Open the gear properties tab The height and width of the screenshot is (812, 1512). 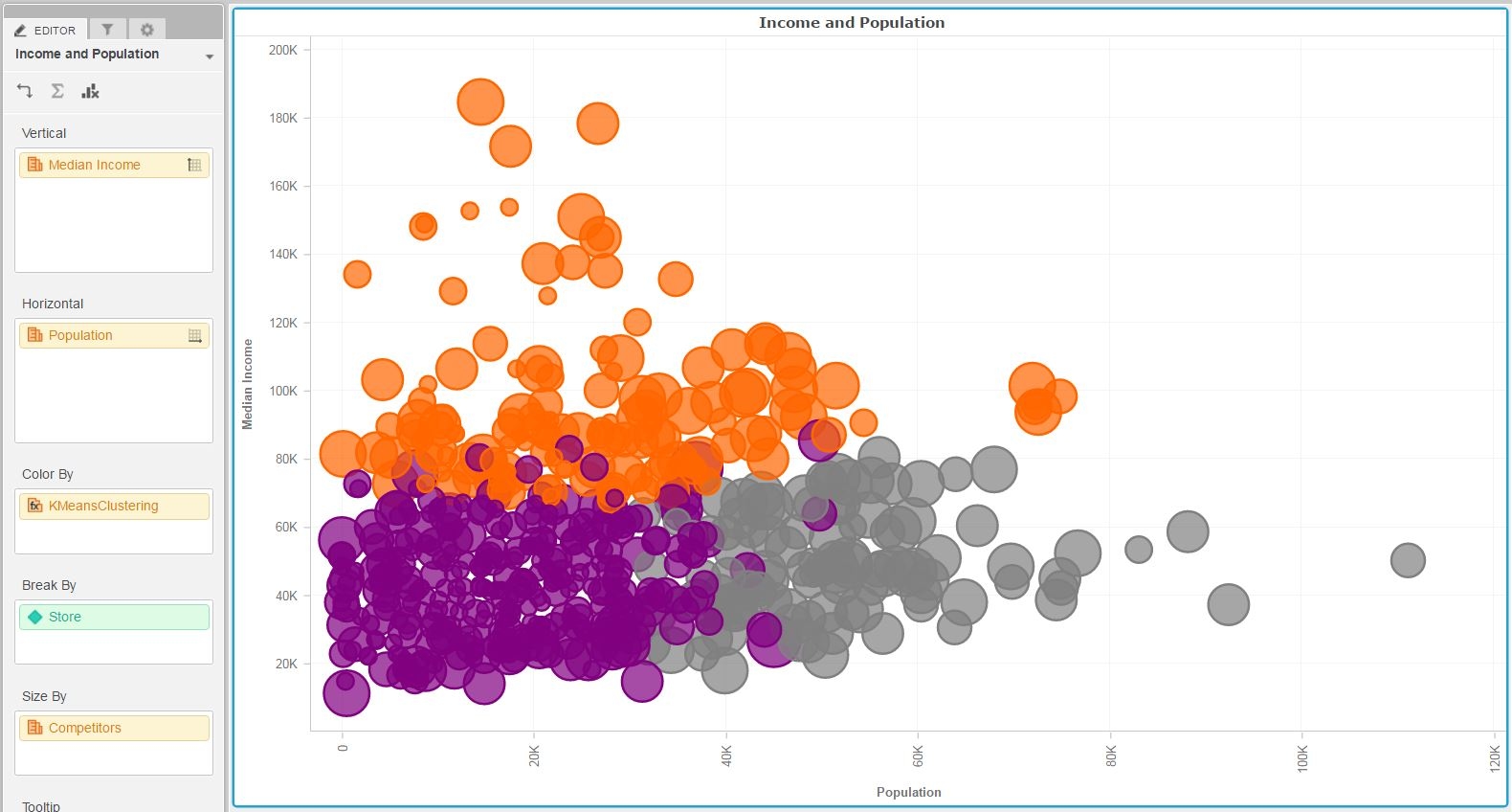point(146,30)
